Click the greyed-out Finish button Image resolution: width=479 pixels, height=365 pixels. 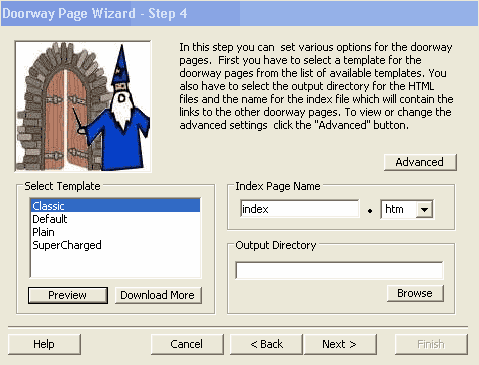(431, 344)
